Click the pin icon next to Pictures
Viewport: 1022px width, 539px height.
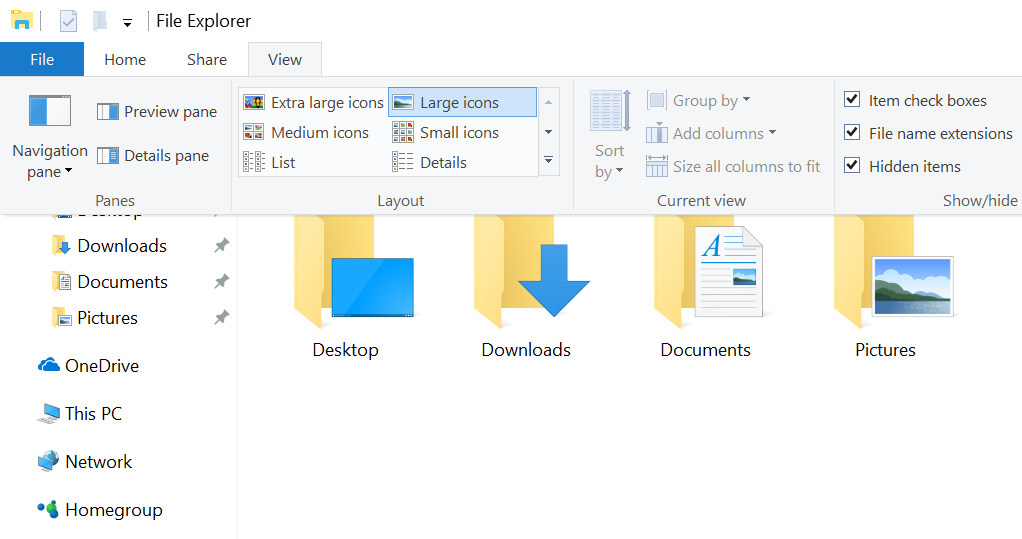(x=222, y=317)
